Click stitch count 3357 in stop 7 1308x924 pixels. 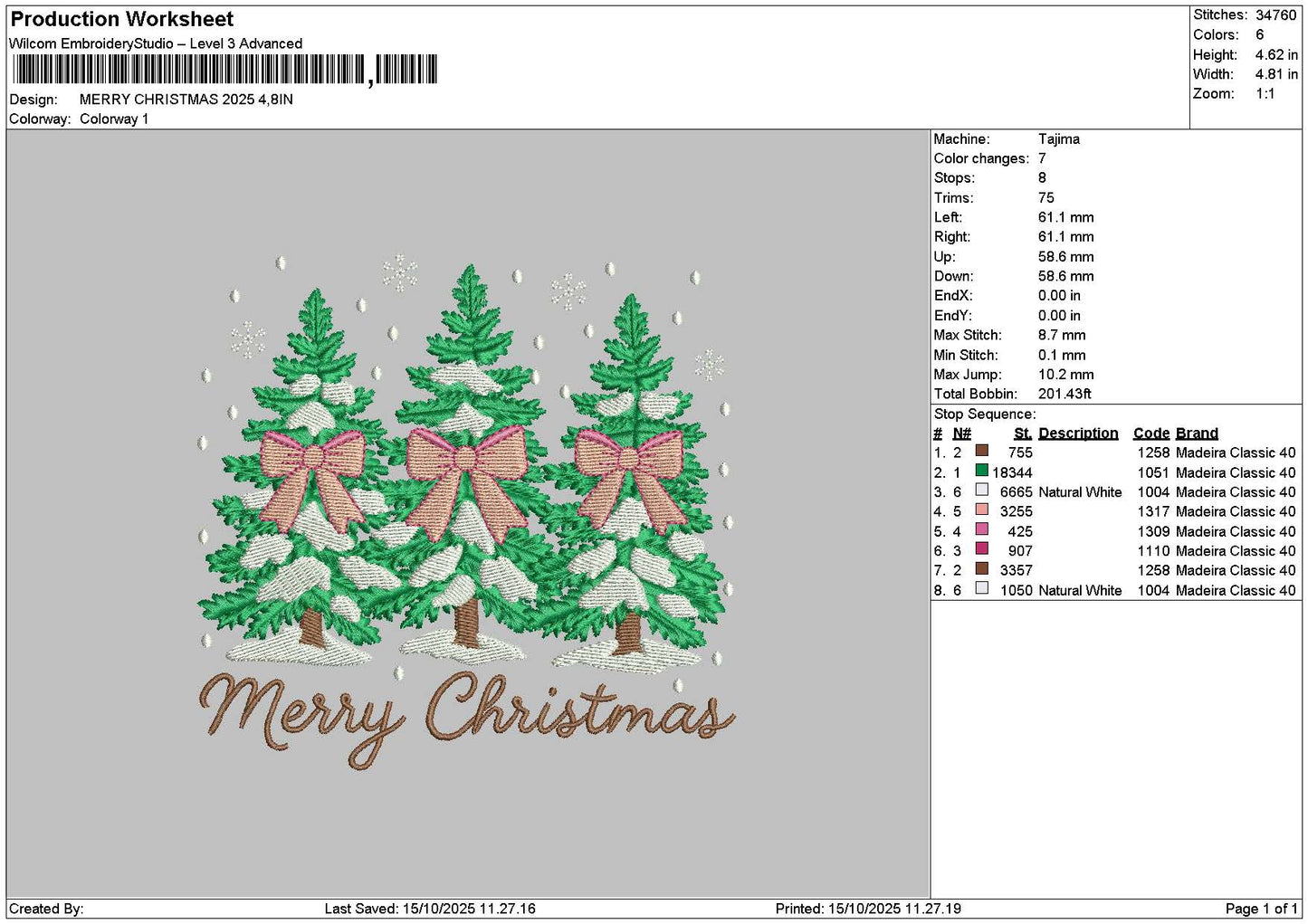click(x=1016, y=570)
